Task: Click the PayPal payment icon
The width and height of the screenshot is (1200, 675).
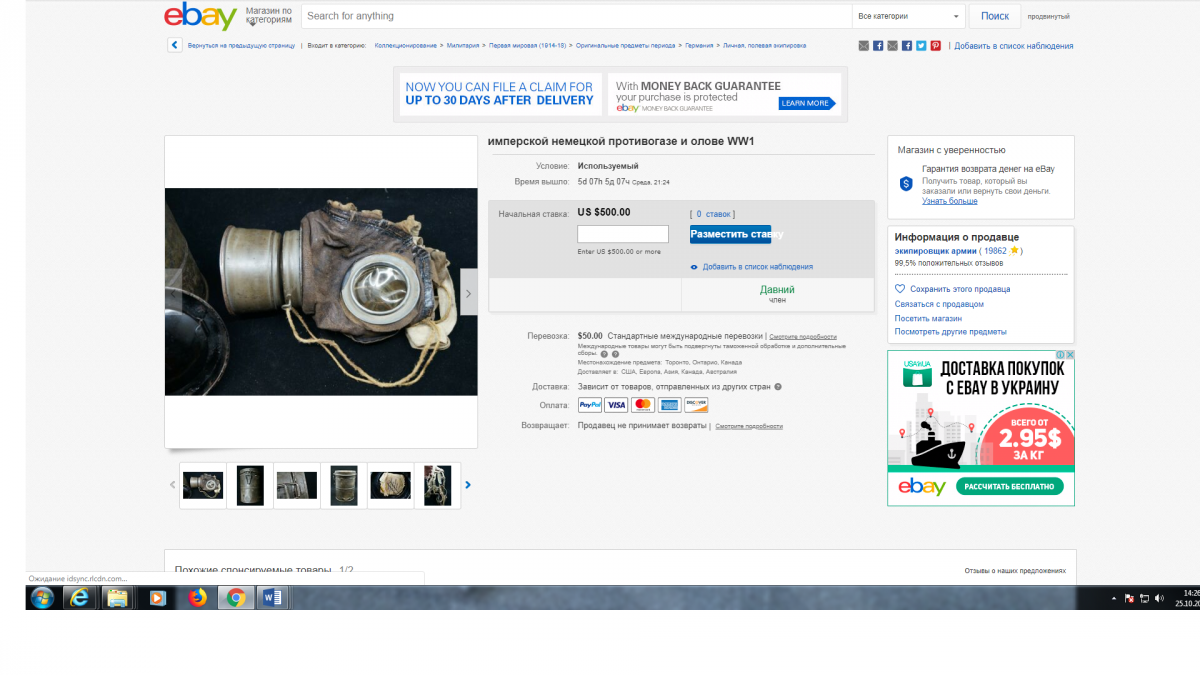Action: (590, 405)
